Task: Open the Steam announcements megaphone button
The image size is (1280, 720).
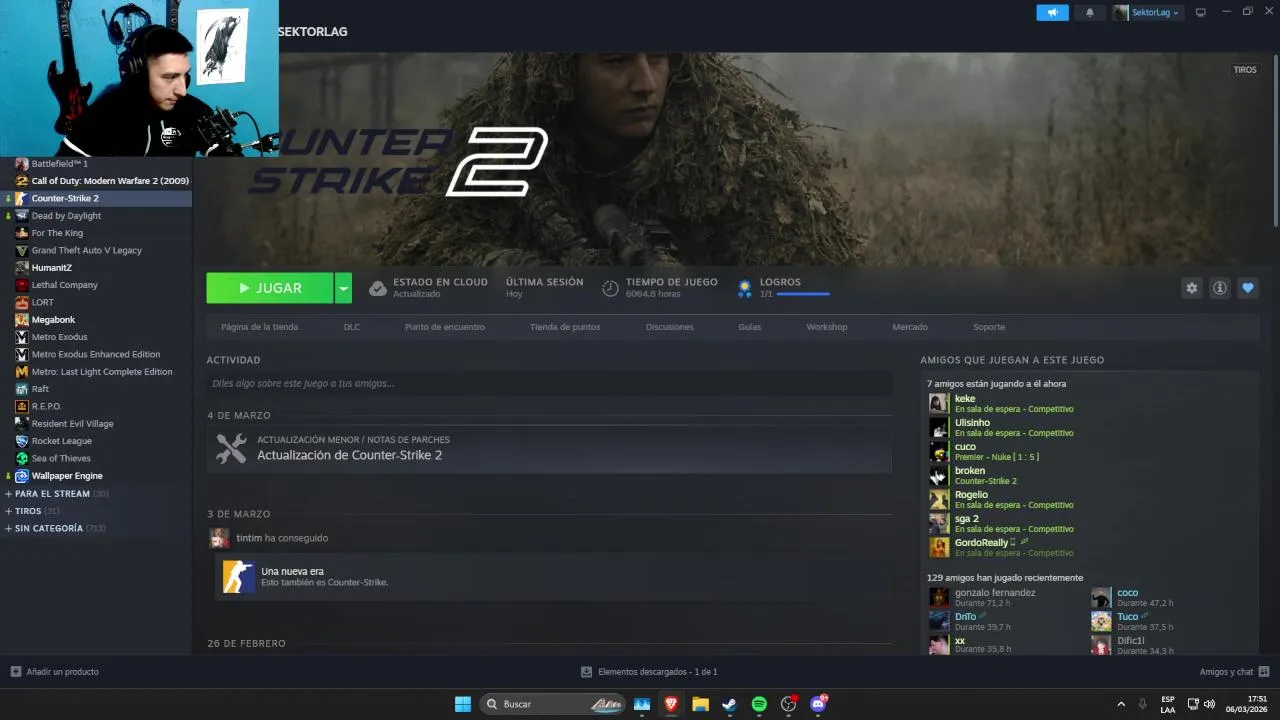Action: click(x=1052, y=12)
